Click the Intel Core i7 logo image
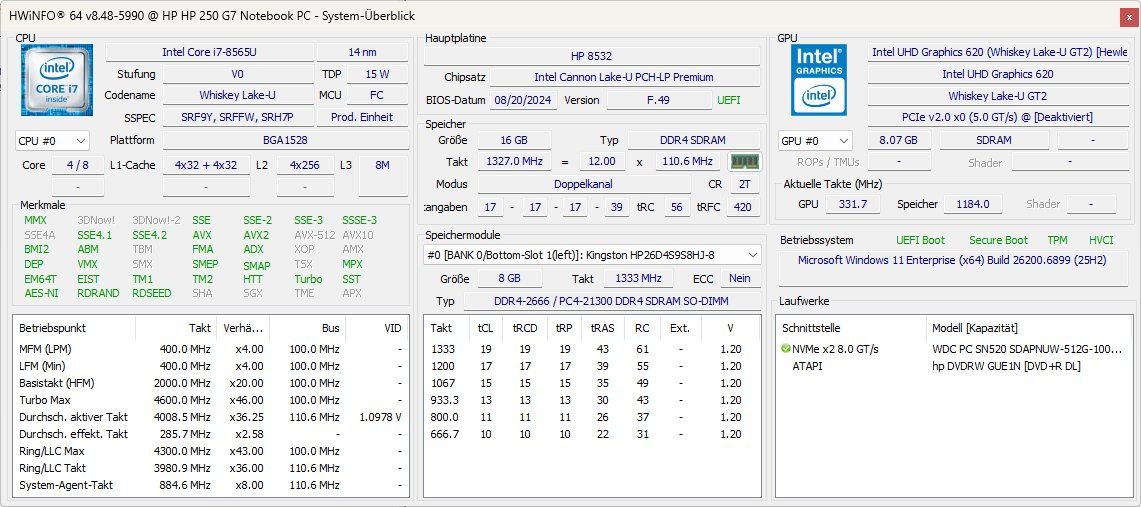This screenshot has width=1141, height=507. click(x=57, y=80)
